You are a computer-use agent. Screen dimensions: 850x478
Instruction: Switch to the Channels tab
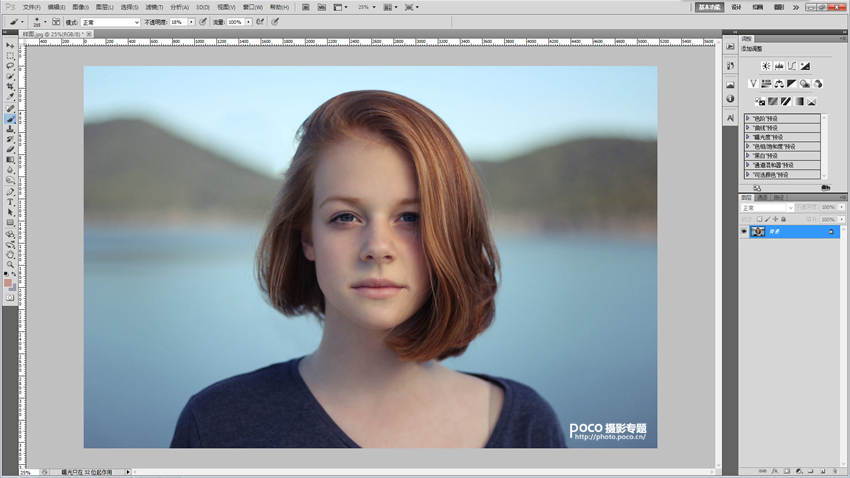(x=763, y=197)
